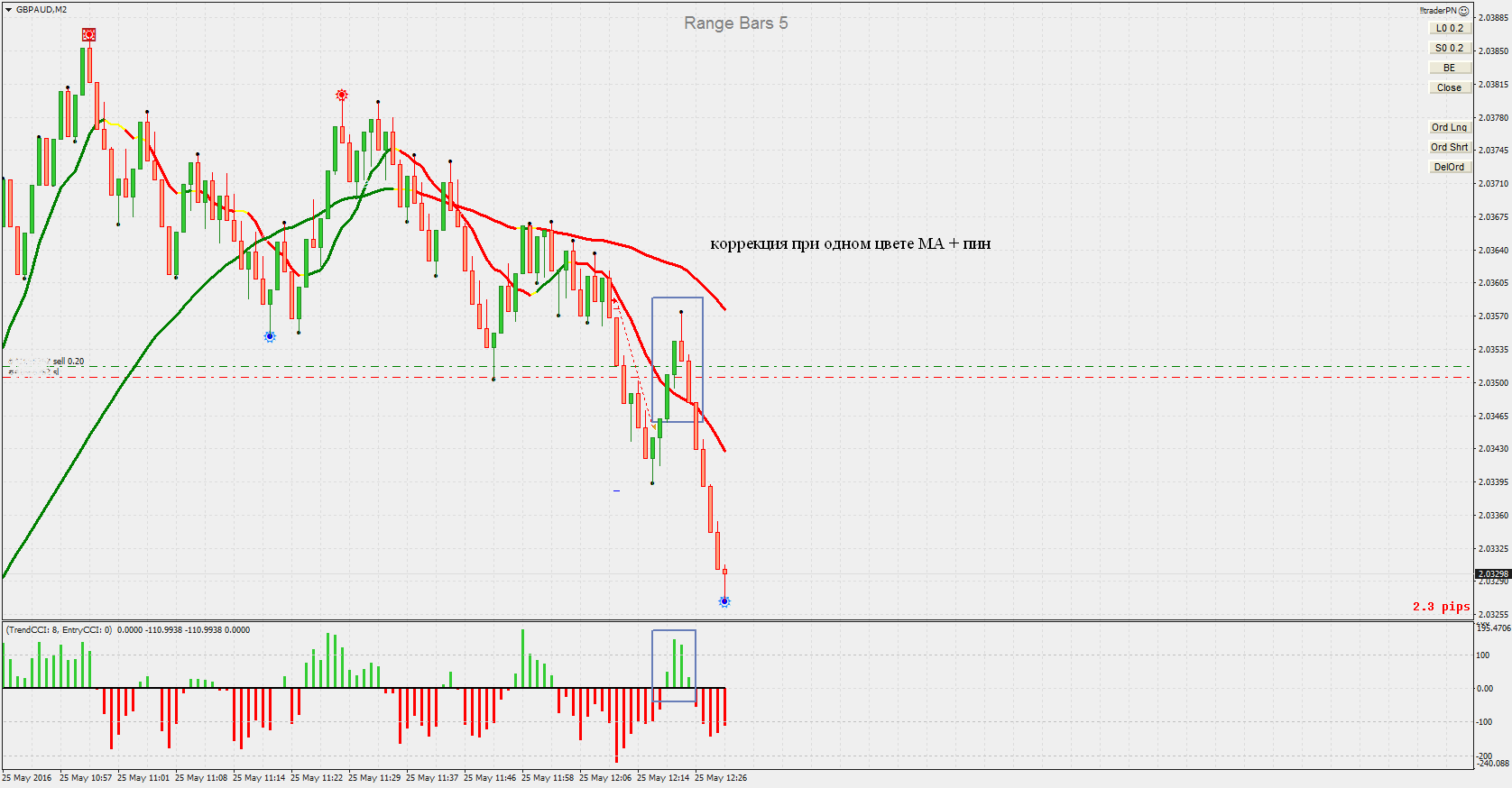Click the Ord Lng button
The width and height of the screenshot is (1512, 788).
tap(1450, 127)
